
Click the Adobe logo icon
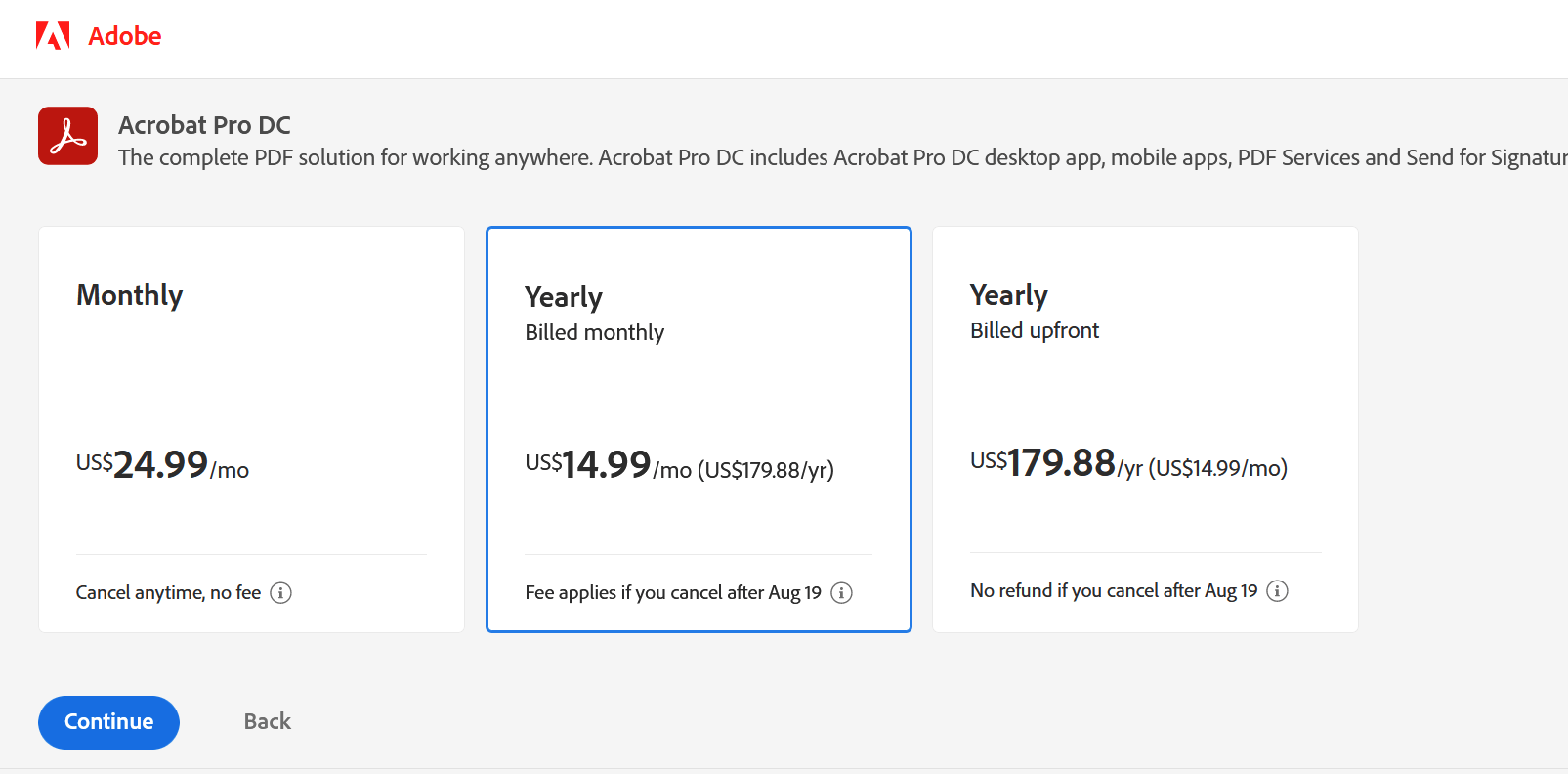pyautogui.click(x=53, y=36)
